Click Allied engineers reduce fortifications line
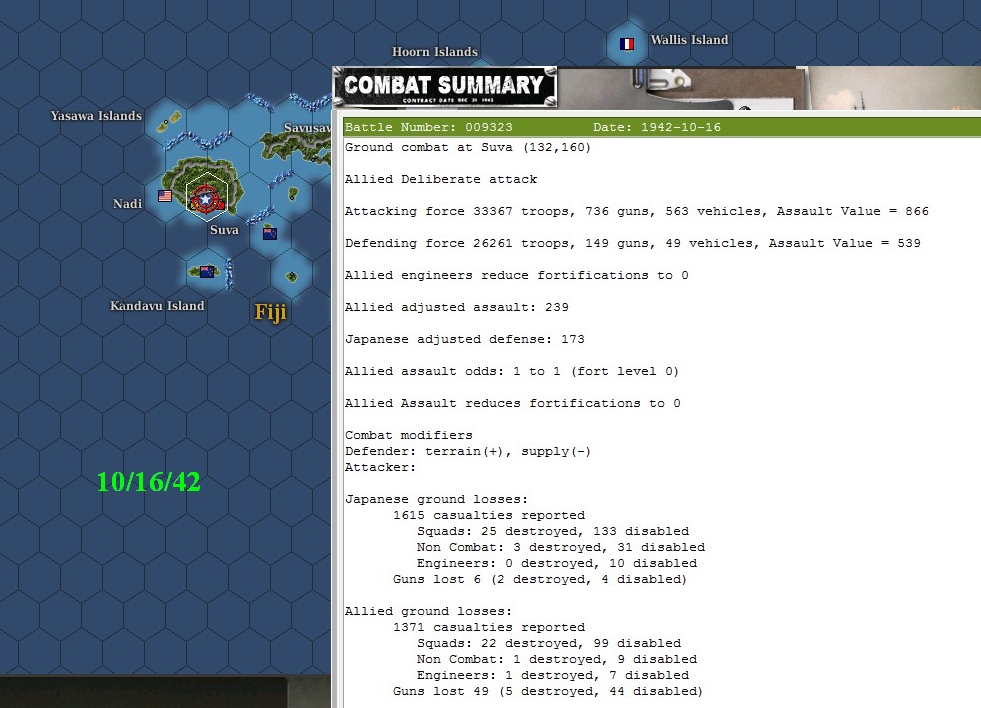 pyautogui.click(x=517, y=275)
